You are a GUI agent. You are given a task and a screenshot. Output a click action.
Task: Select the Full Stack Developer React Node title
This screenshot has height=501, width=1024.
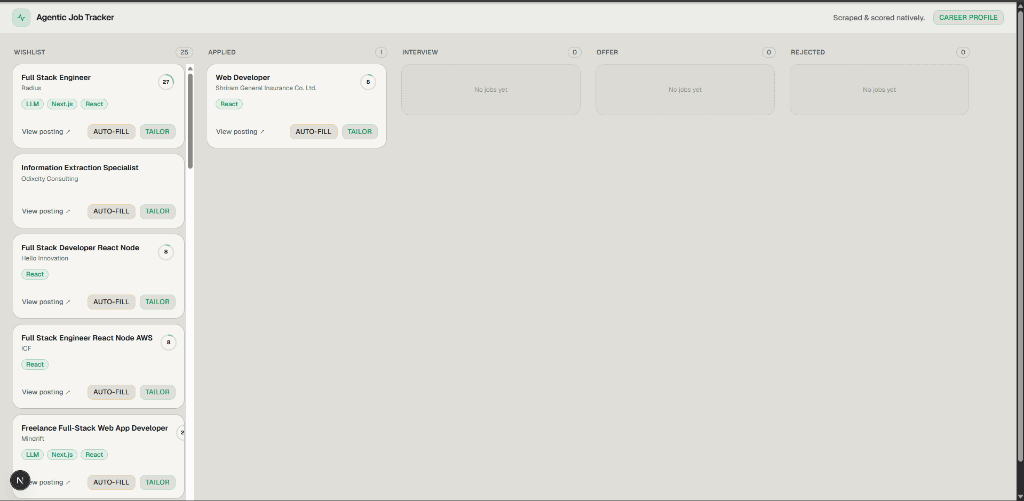coord(80,248)
